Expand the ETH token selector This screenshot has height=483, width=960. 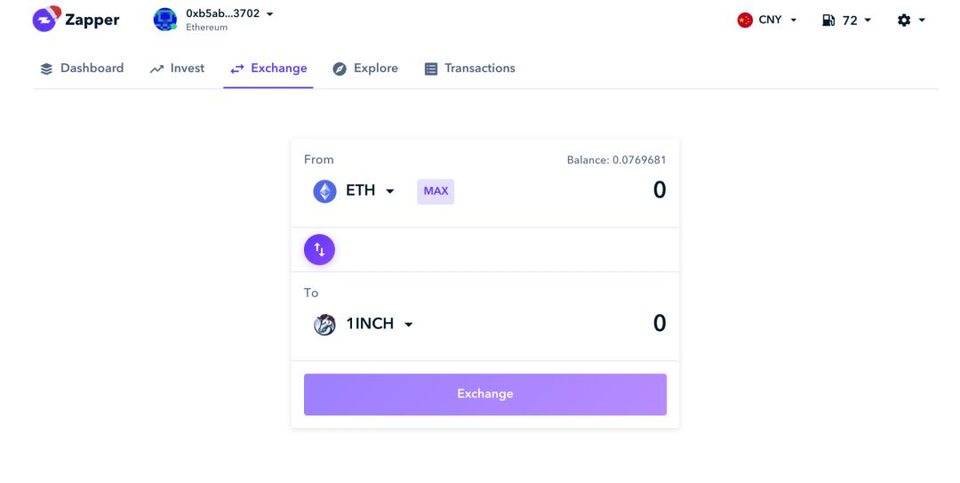tap(390, 191)
